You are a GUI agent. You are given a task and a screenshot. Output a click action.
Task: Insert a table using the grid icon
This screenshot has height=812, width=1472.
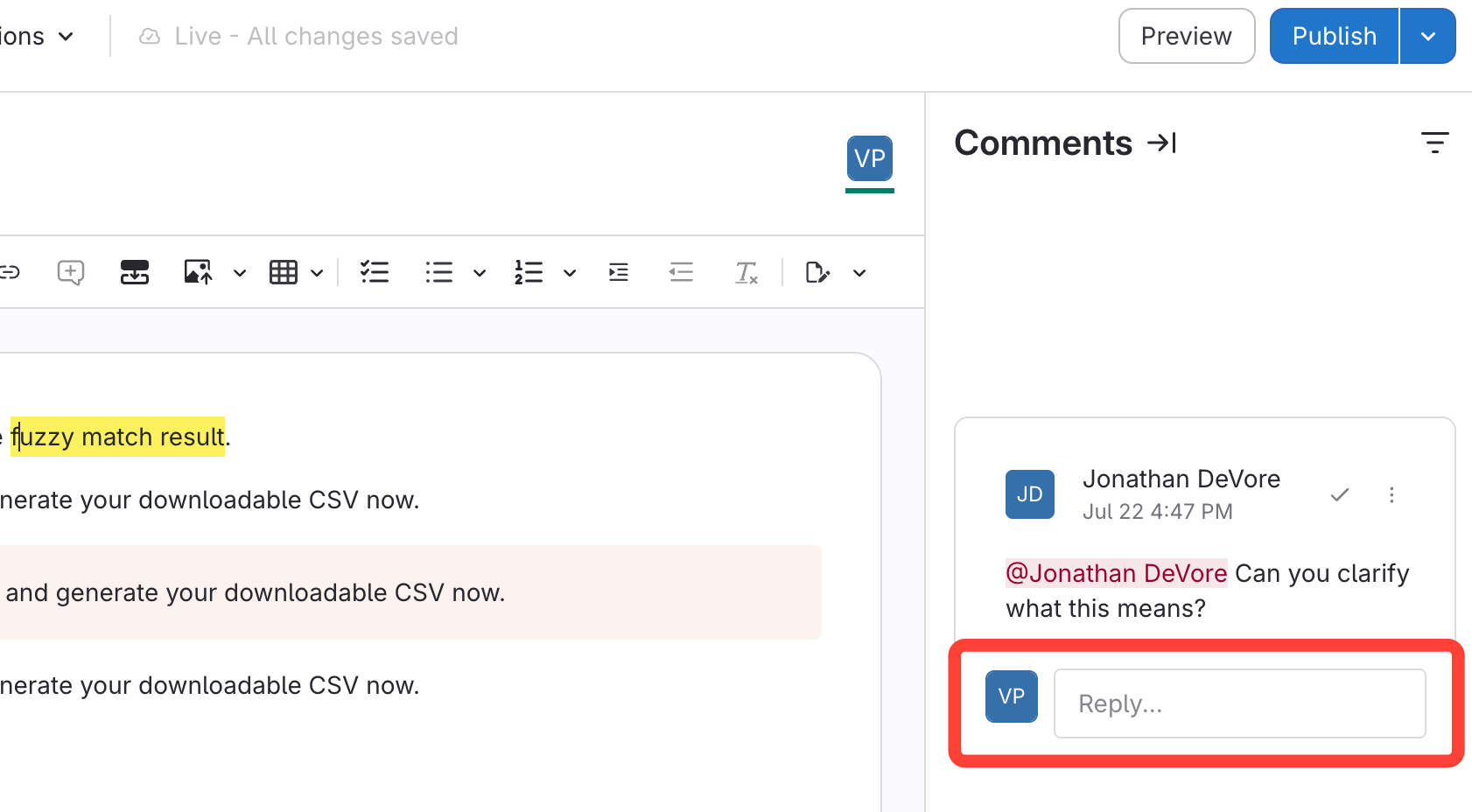click(284, 272)
